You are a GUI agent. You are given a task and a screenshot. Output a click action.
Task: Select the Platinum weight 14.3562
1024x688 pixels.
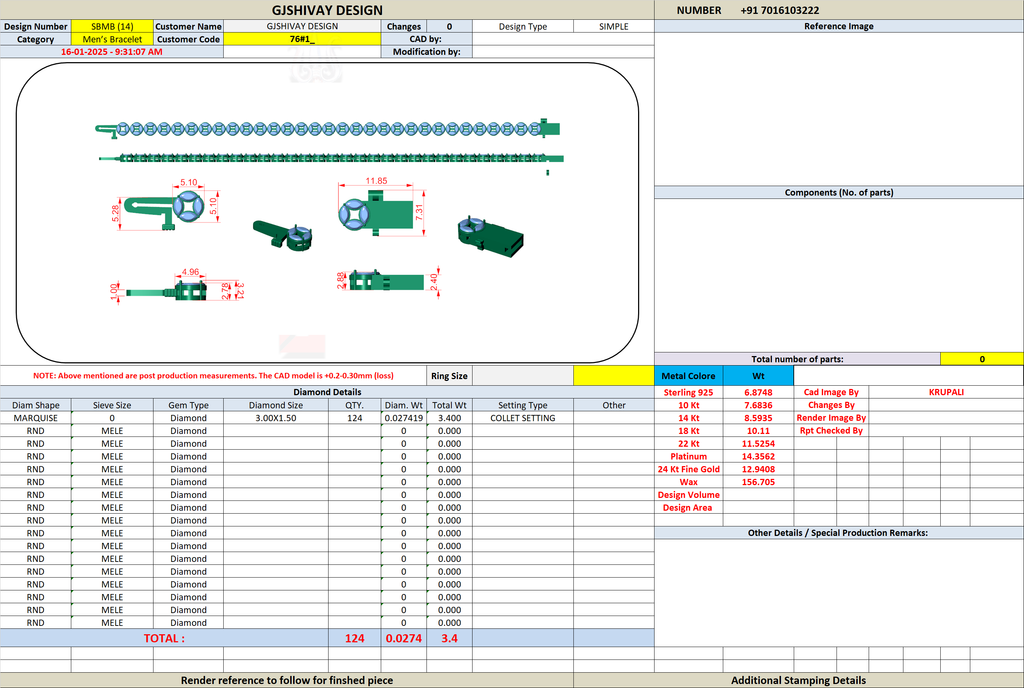point(758,456)
